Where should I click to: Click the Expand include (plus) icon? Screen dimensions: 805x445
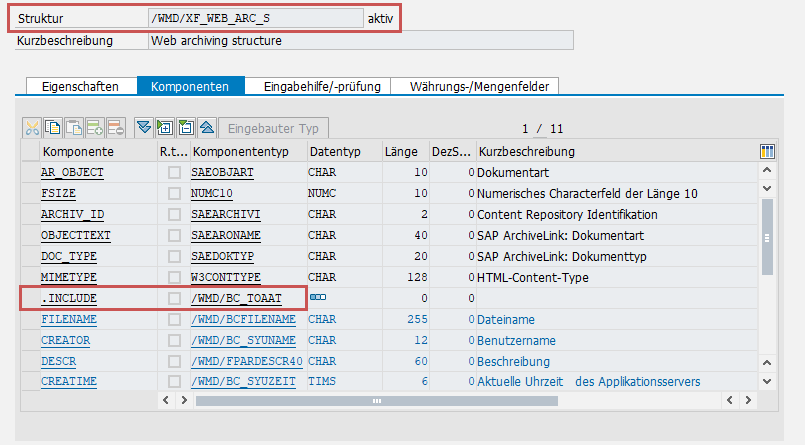point(165,128)
